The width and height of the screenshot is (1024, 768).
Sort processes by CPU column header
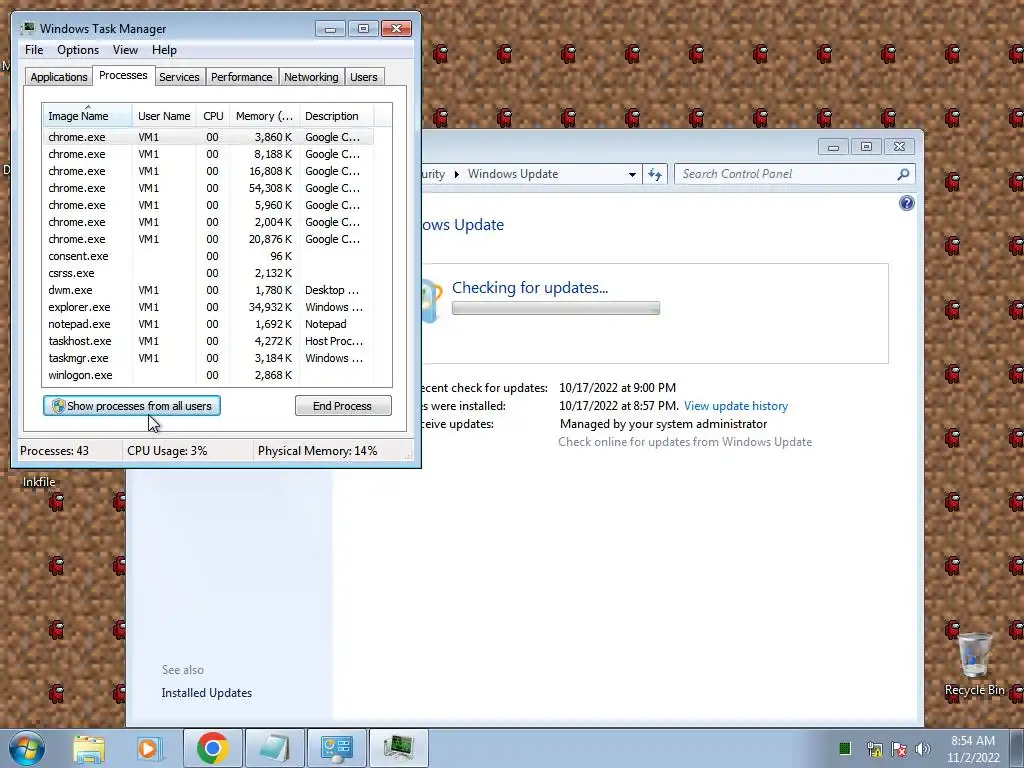213,116
